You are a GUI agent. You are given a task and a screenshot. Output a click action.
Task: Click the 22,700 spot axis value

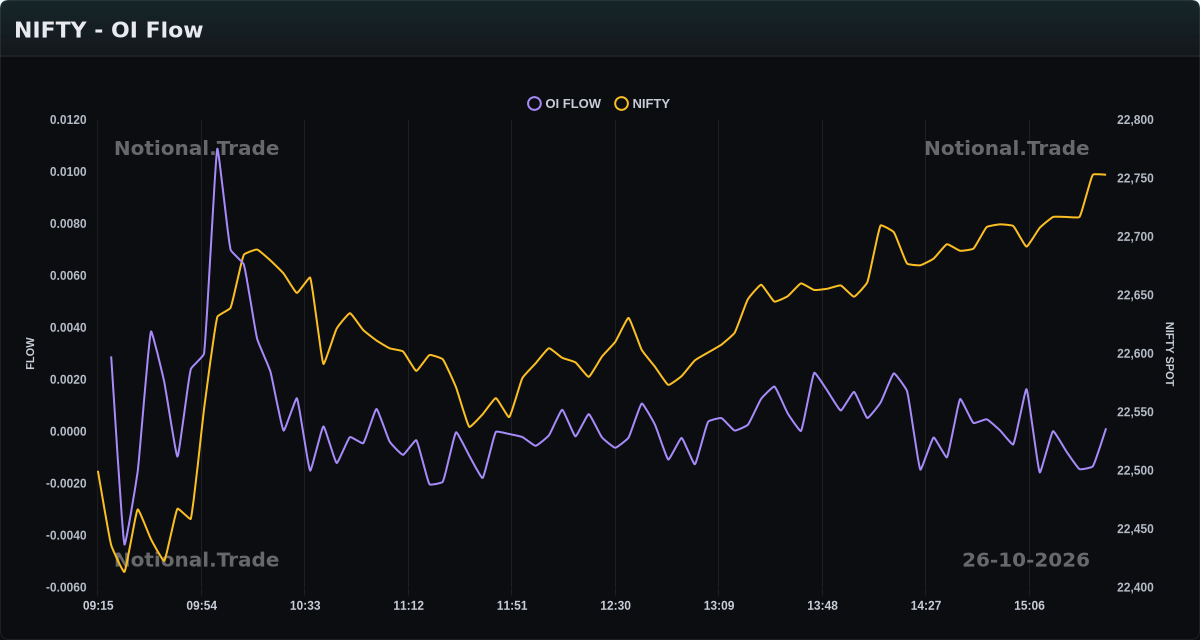1135,237
